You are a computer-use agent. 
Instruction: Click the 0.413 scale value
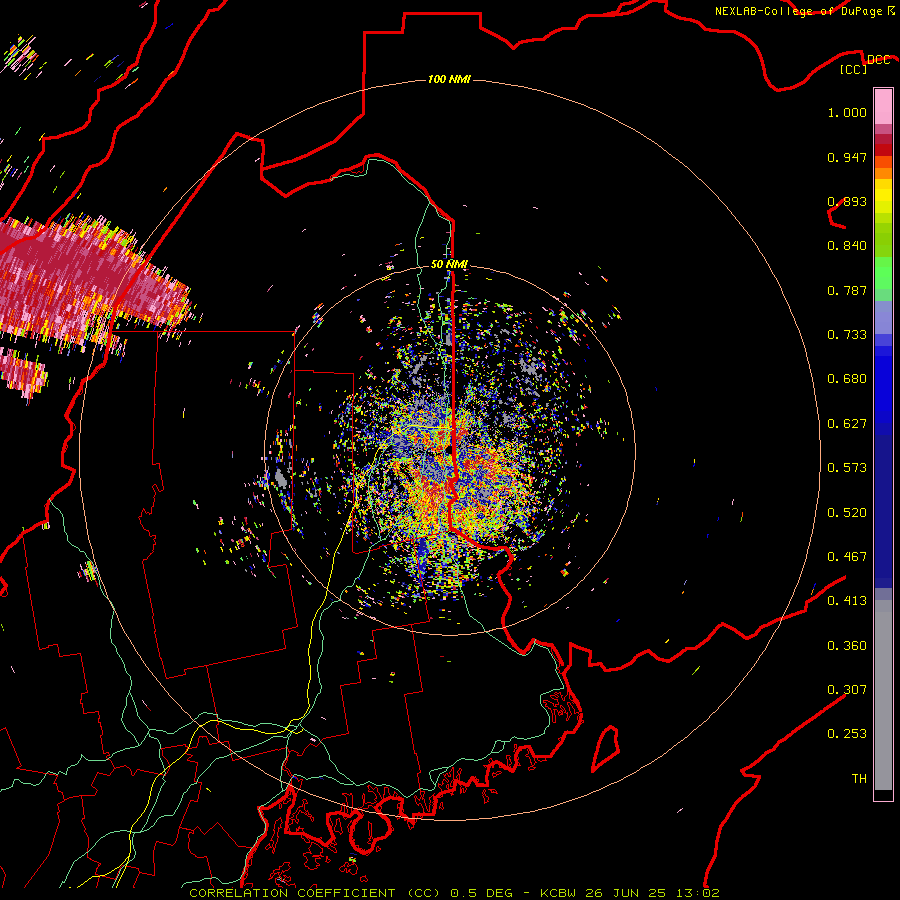pos(847,601)
